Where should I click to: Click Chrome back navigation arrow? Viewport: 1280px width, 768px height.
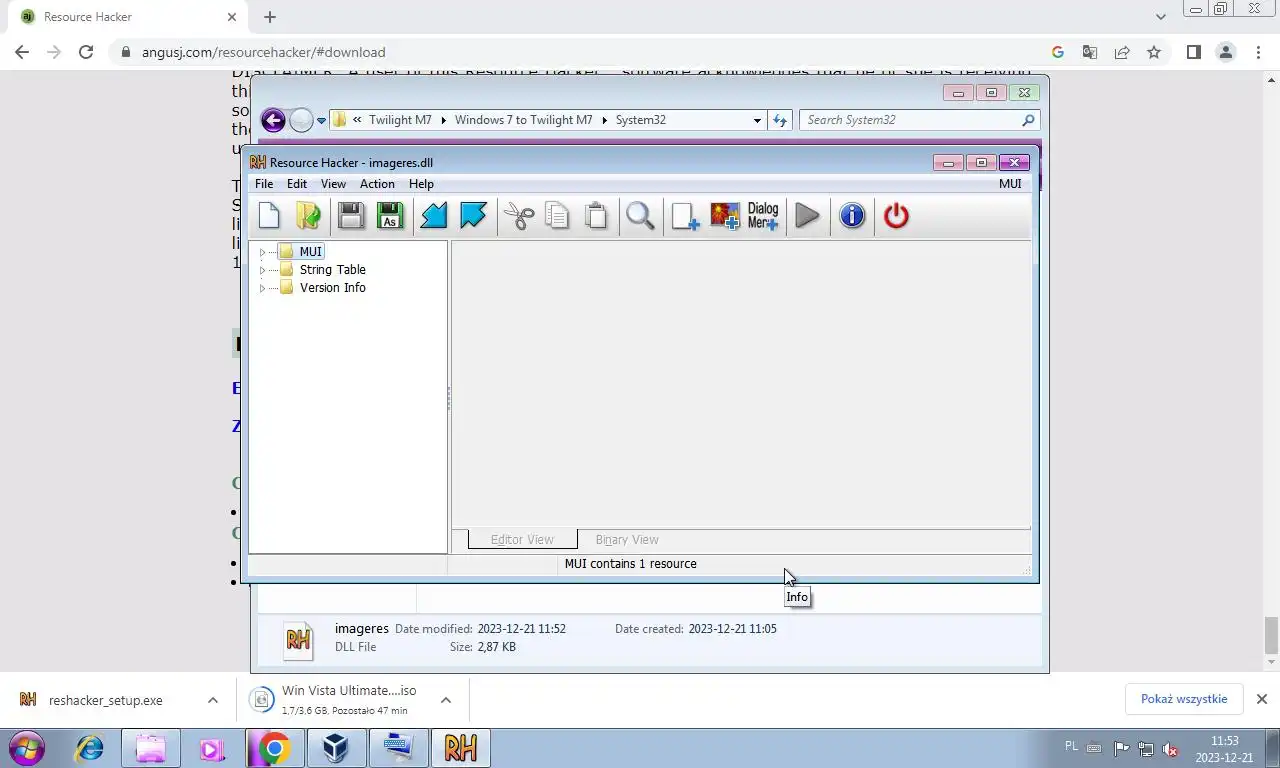click(22, 52)
